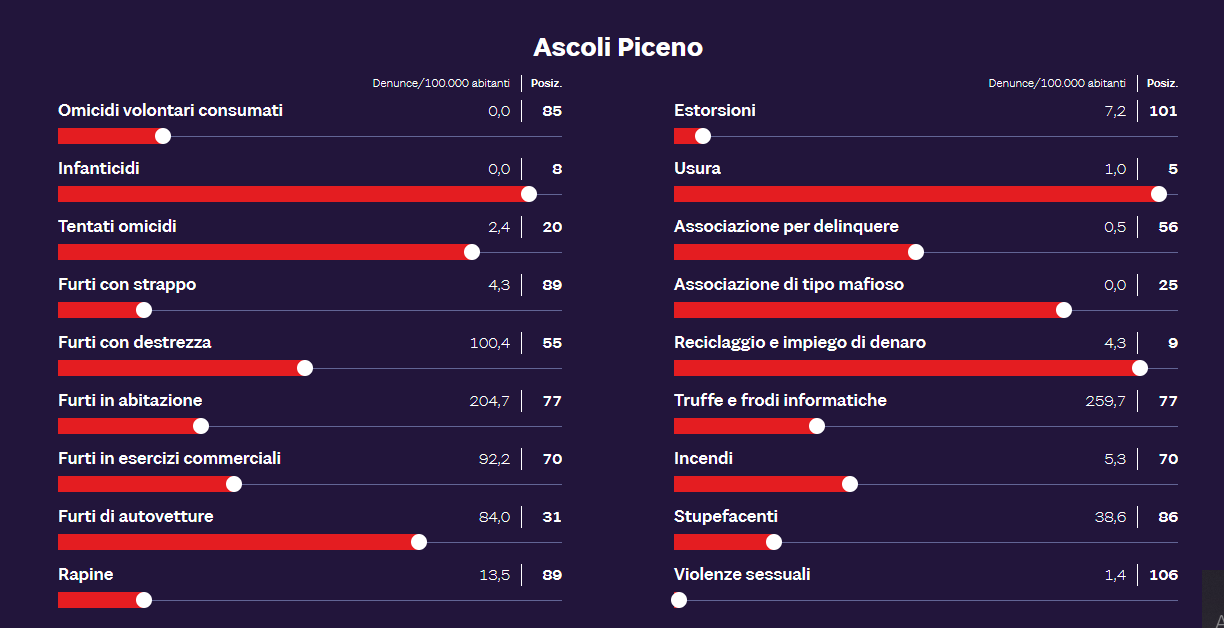Click the Ascoli Piceno heading

click(618, 47)
